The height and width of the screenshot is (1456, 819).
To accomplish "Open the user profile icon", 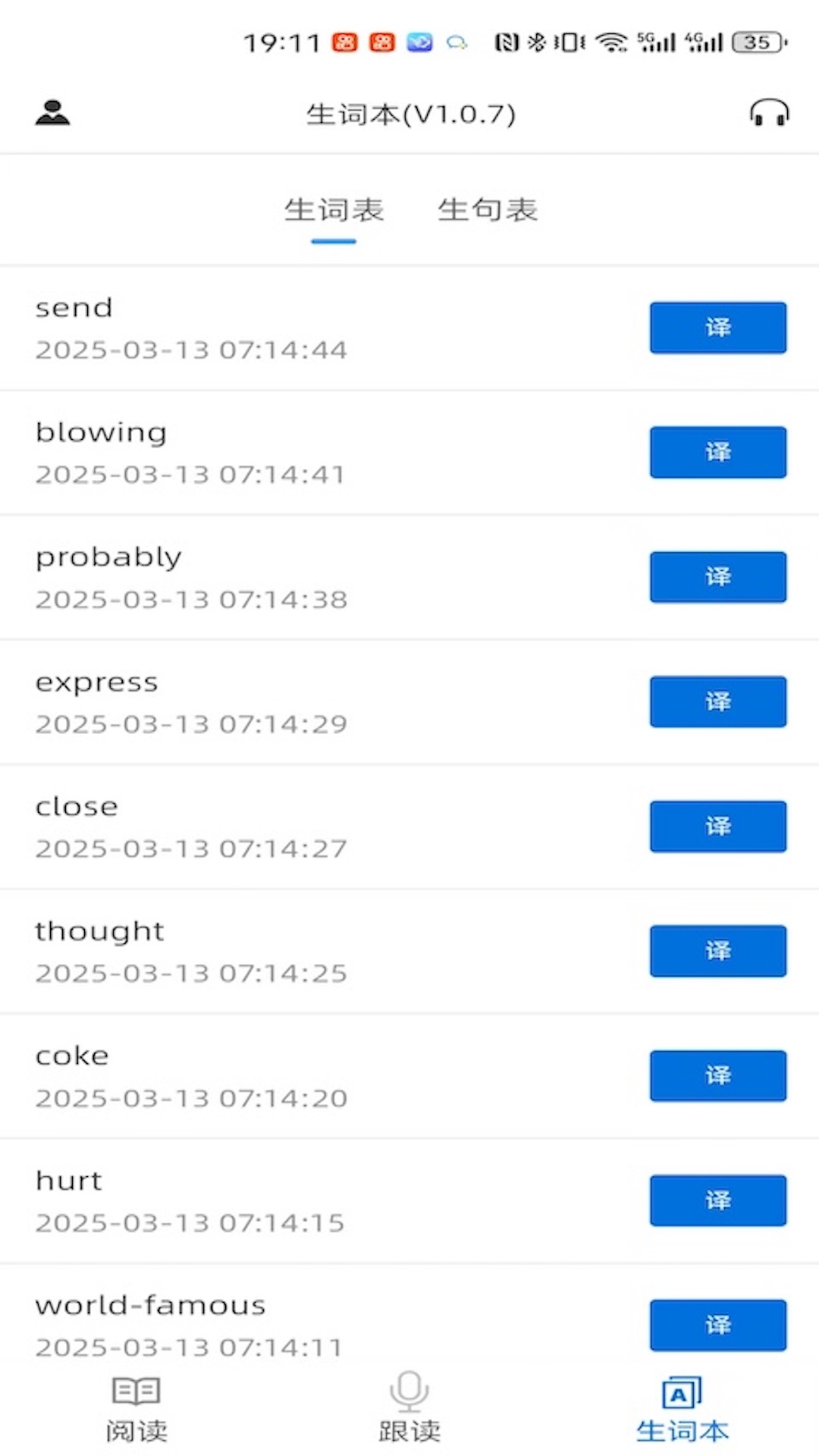I will click(52, 113).
